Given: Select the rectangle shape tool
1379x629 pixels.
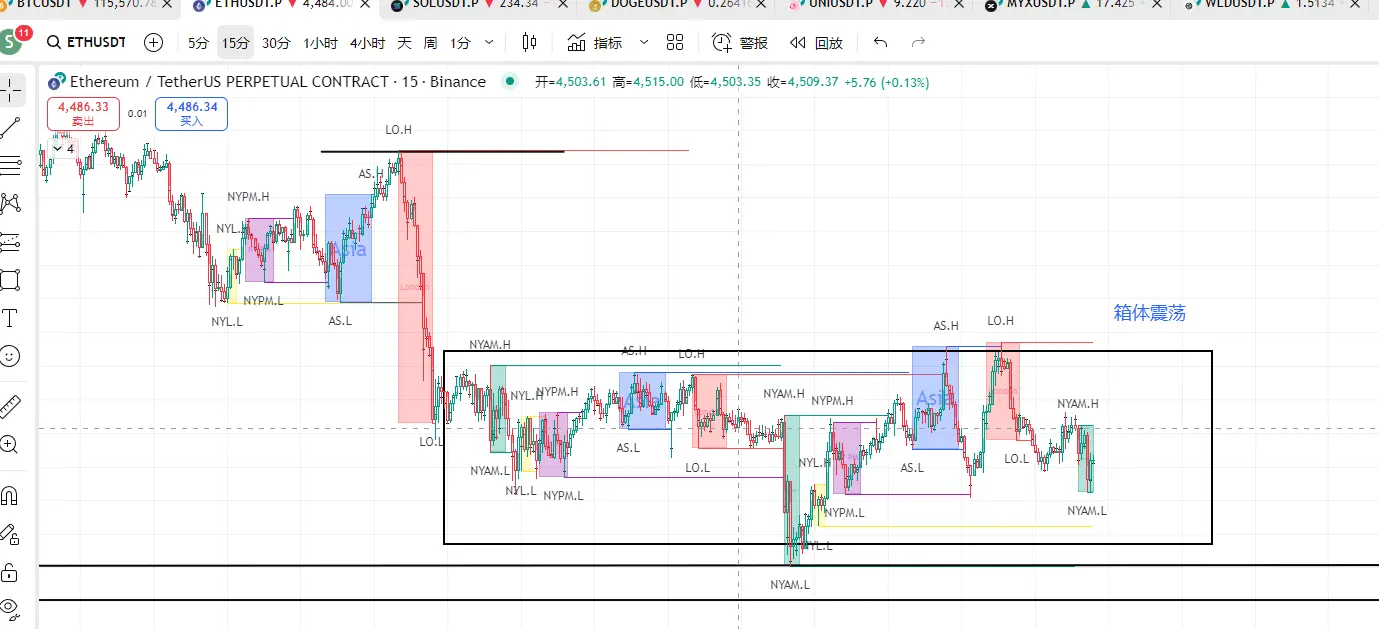Looking at the screenshot, I should [11, 279].
